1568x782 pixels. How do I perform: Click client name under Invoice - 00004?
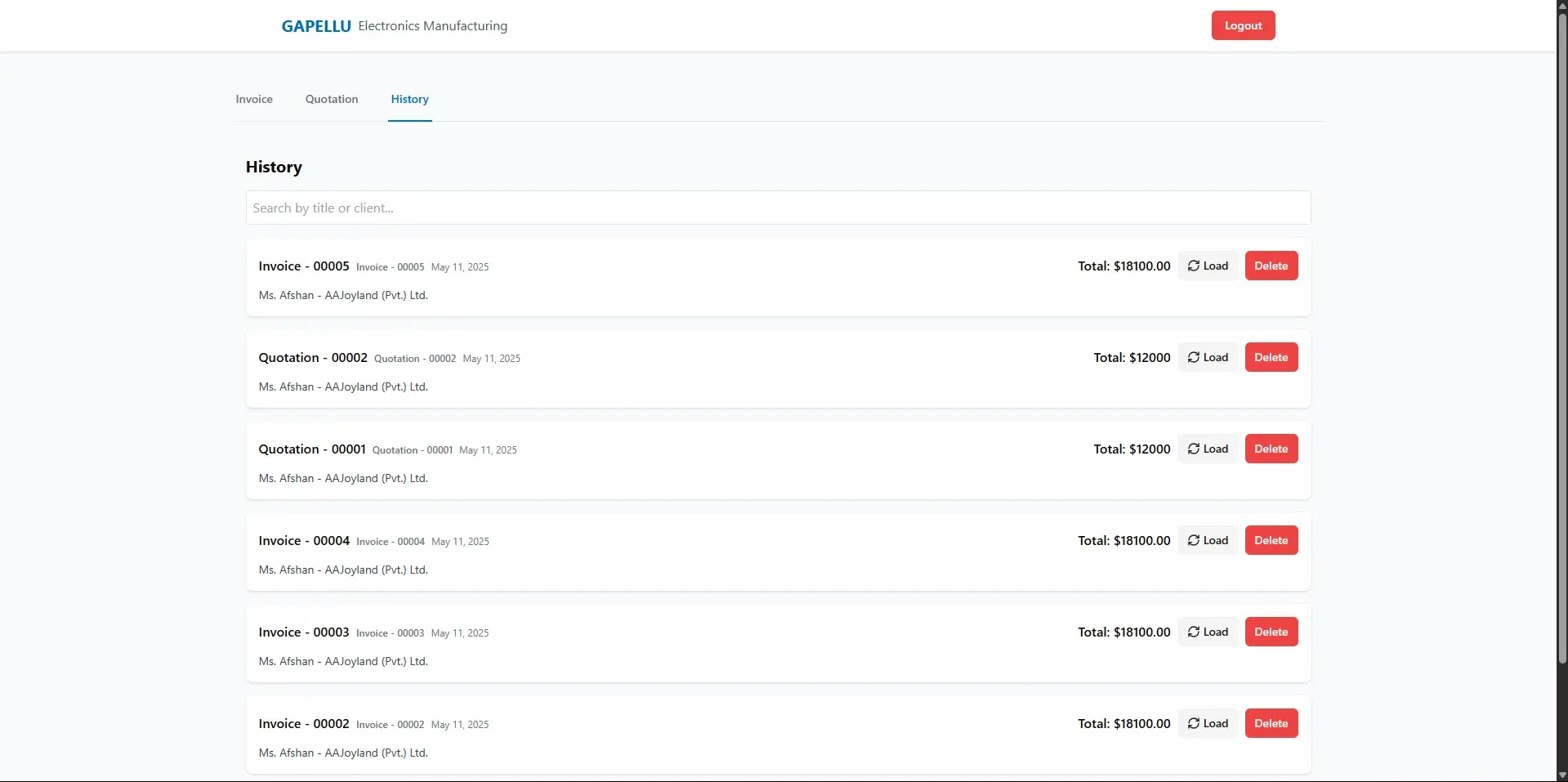pyautogui.click(x=343, y=570)
